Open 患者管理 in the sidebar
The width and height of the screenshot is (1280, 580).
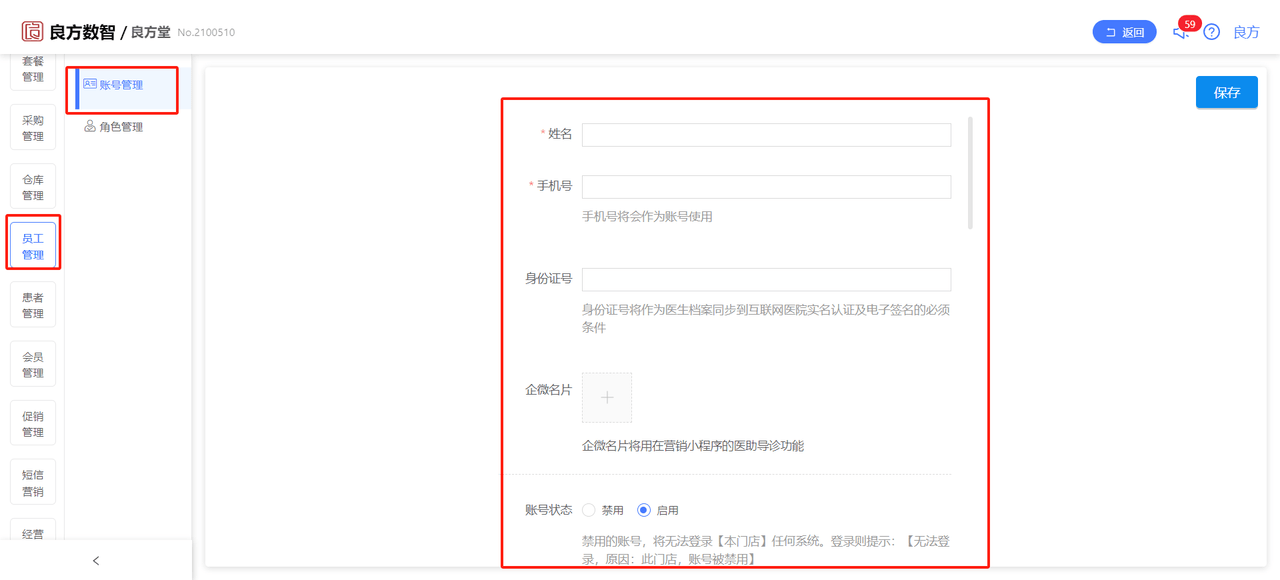click(x=33, y=305)
